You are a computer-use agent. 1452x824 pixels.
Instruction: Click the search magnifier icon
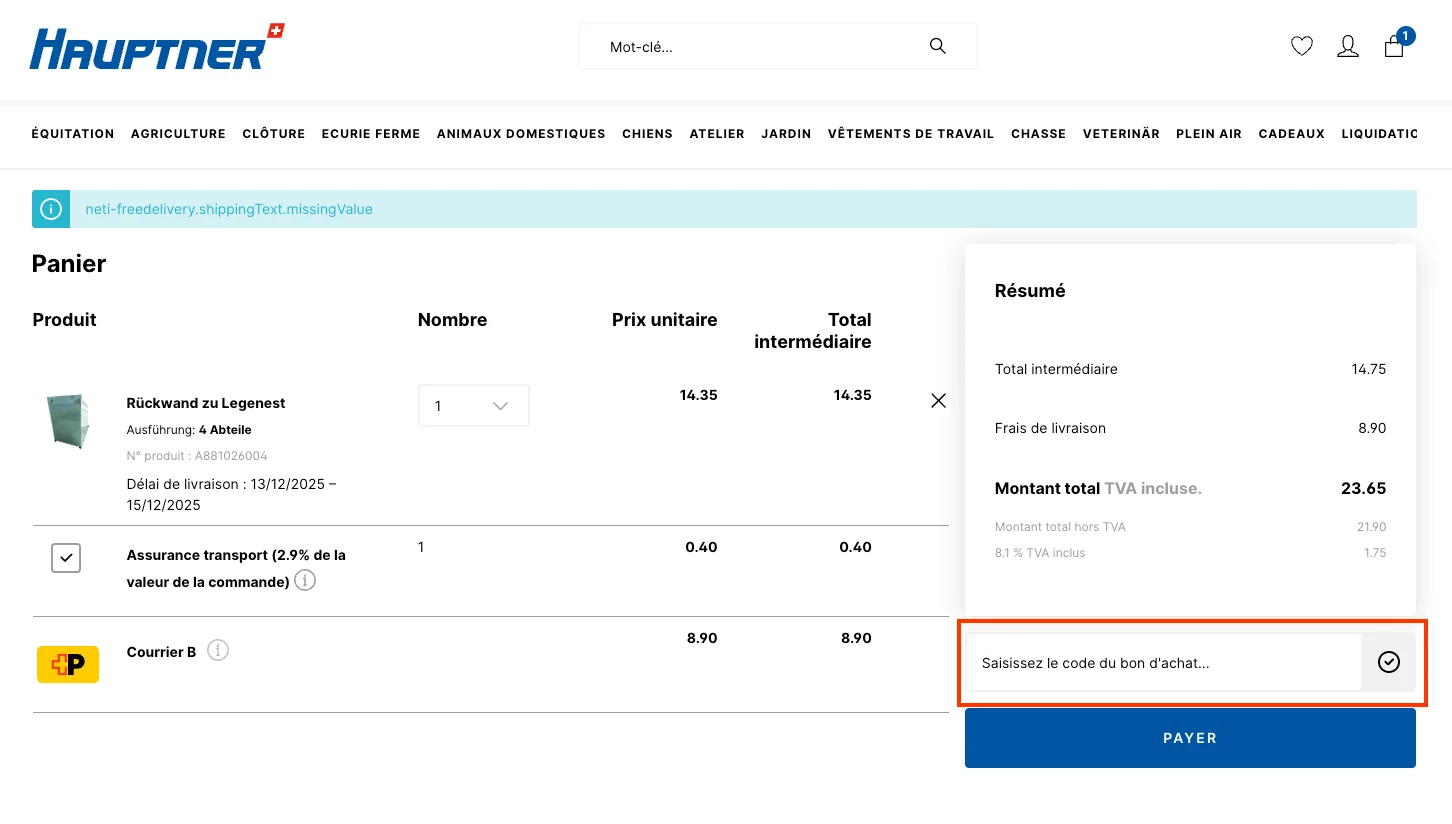[937, 46]
